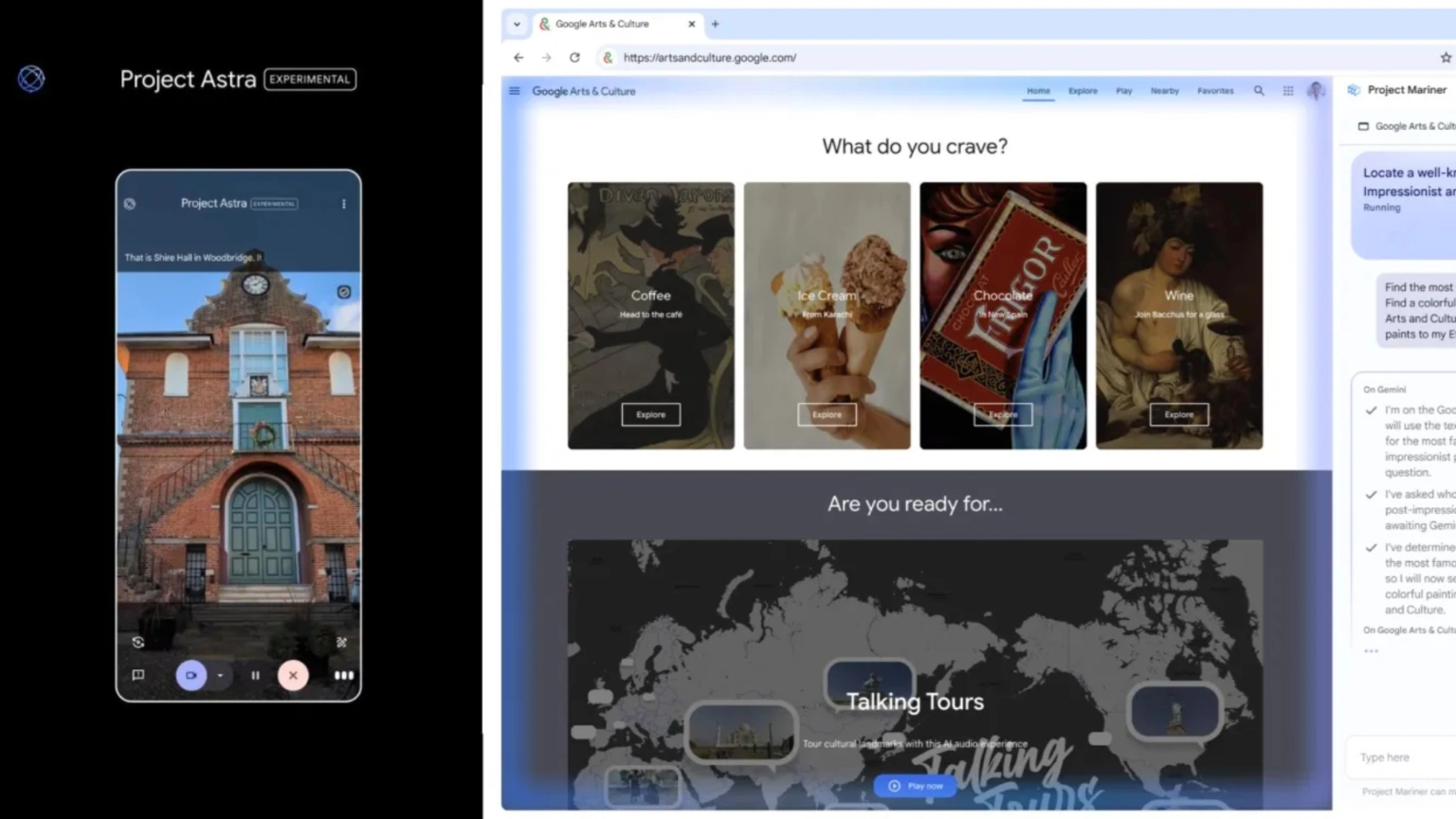Click the search magnifier on Arts & Culture
1456x819 pixels.
(1259, 91)
